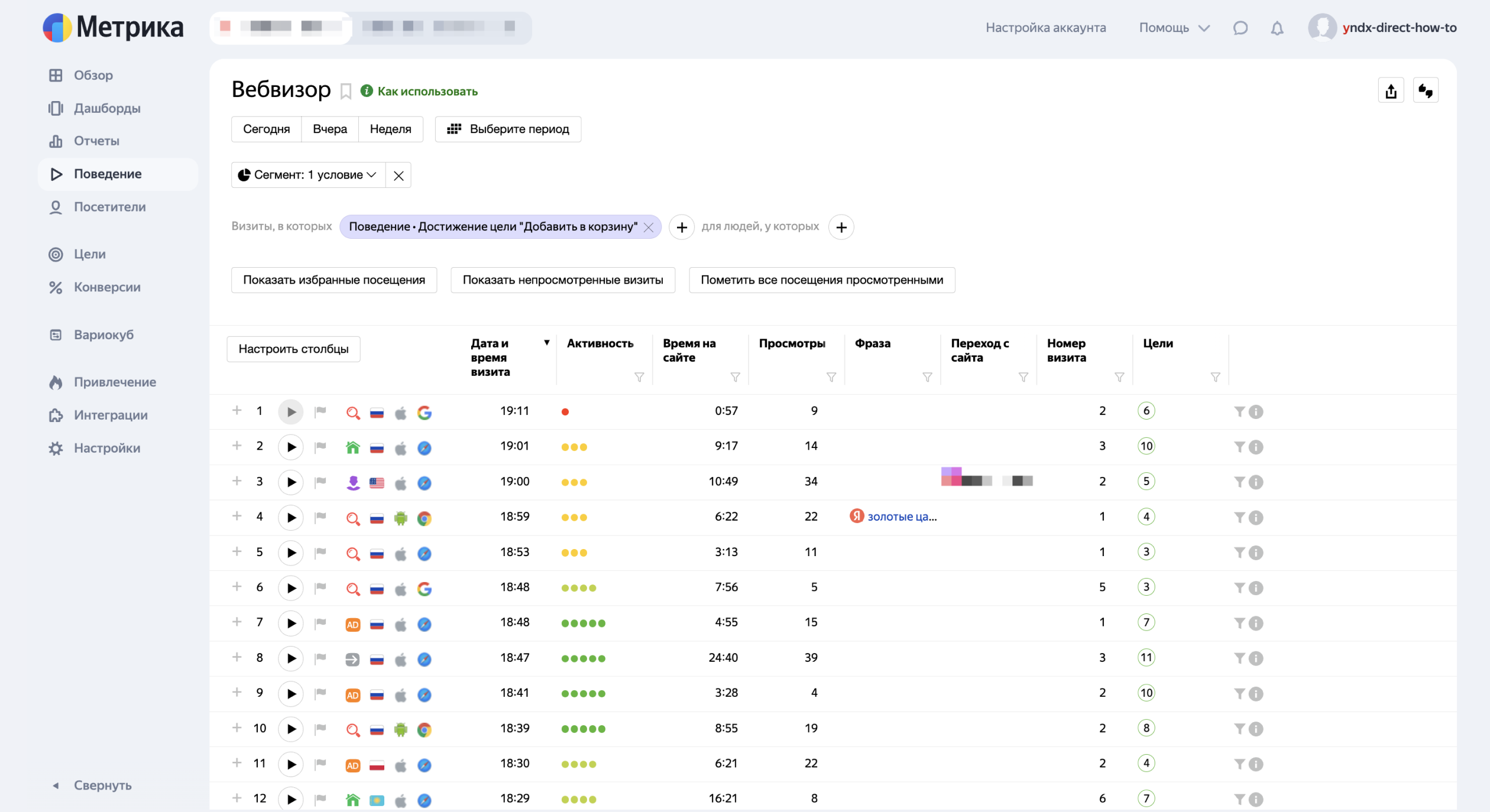Screen dimensions: 1490x812
Task: Open the notifications bell
Action: 1277,28
